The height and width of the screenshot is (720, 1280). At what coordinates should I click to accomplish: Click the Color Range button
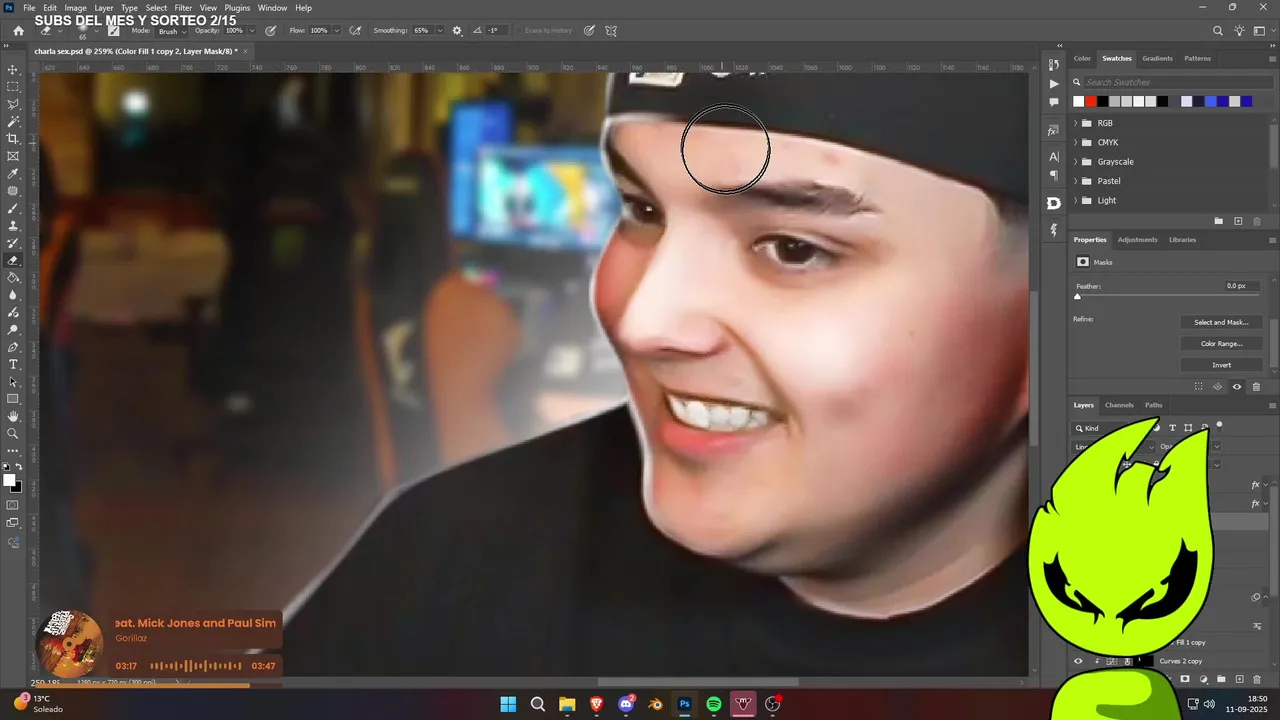point(1221,344)
